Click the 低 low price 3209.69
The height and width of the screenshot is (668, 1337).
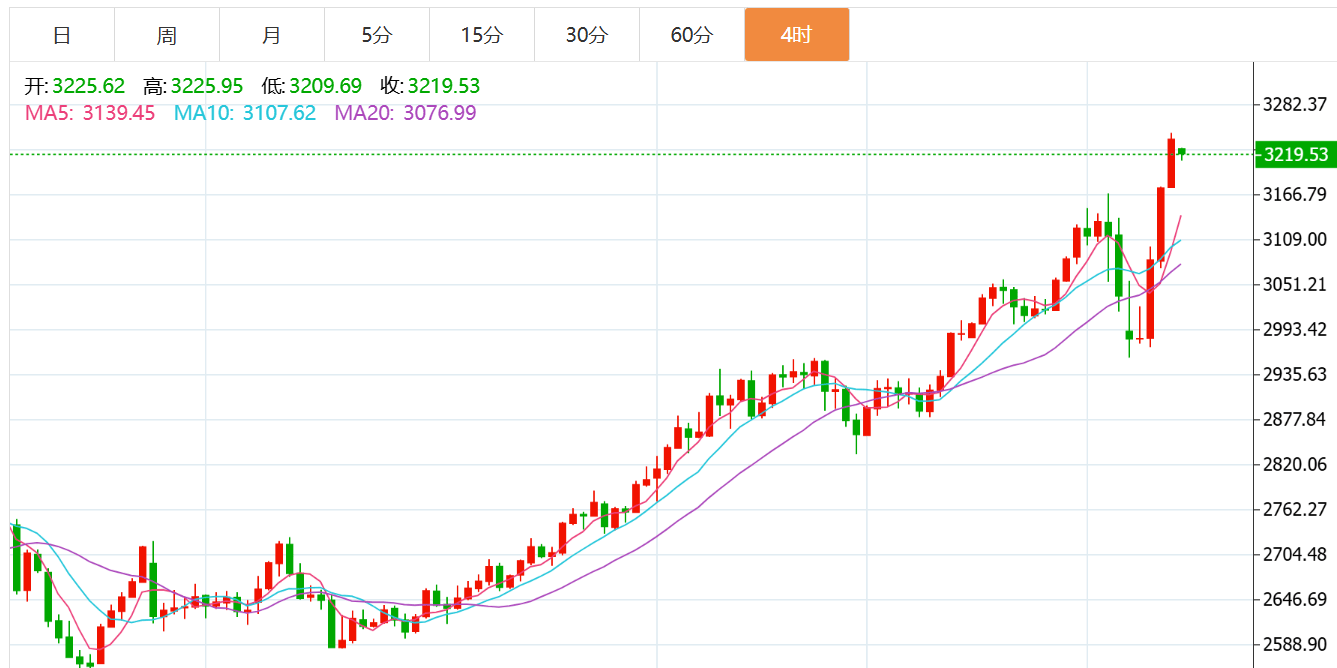coord(325,86)
